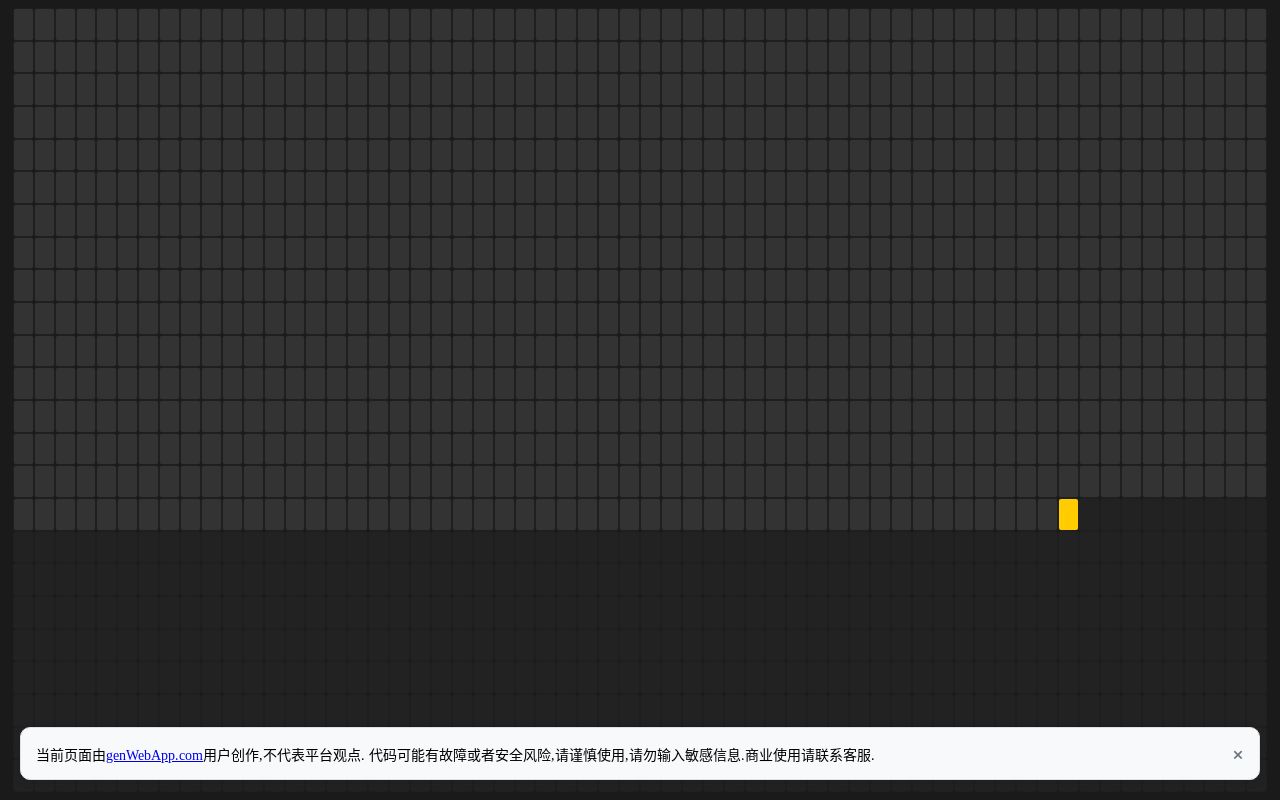Click the dark cell right of the yellow cell

[1089, 514]
